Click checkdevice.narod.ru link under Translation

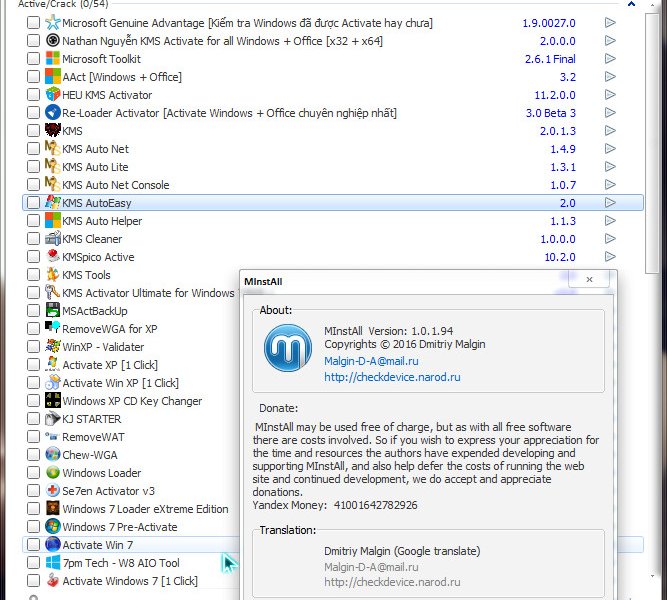coord(392,582)
